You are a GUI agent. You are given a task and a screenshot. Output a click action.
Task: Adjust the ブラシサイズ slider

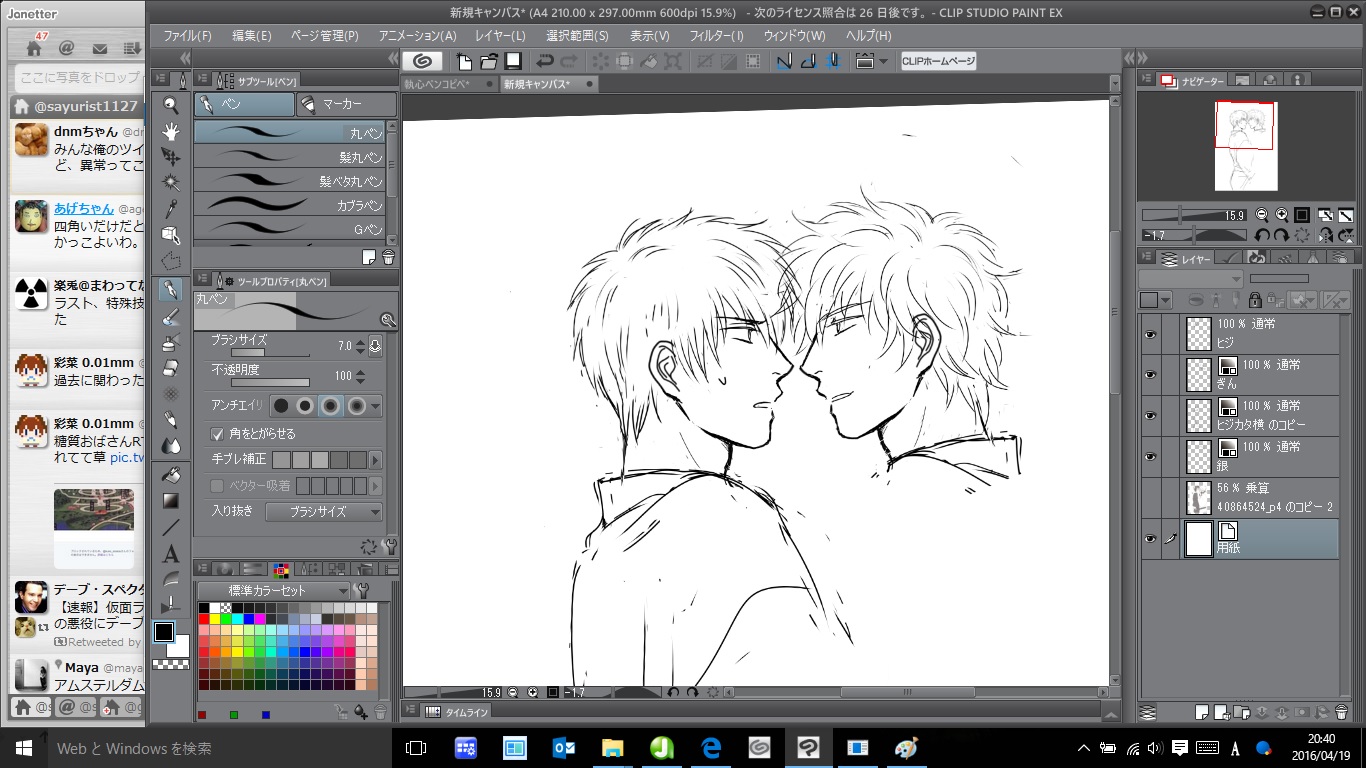pyautogui.click(x=270, y=352)
